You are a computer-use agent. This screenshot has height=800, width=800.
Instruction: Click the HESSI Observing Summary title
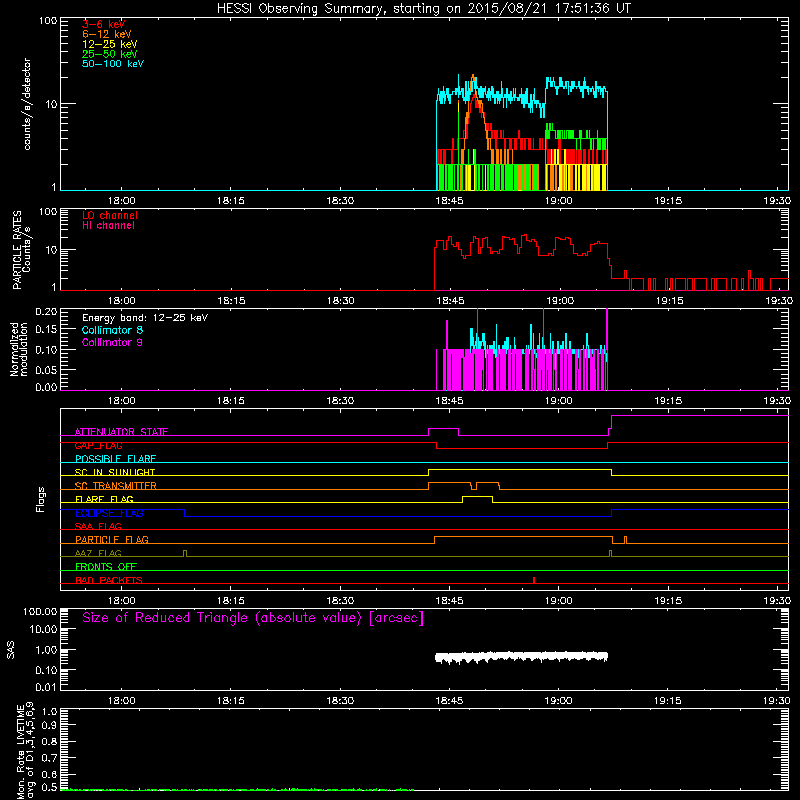[423, 9]
